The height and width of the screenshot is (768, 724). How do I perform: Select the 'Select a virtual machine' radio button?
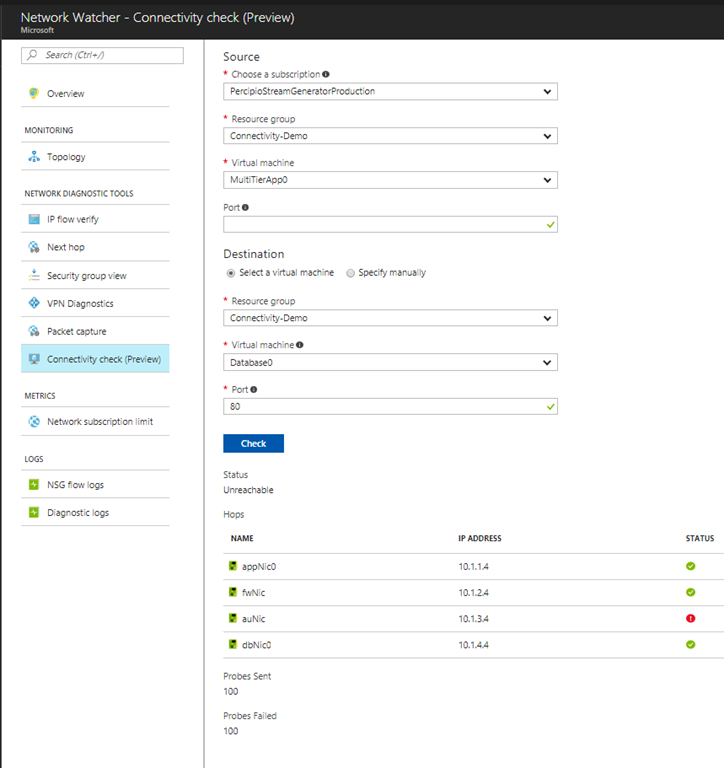pyautogui.click(x=231, y=273)
